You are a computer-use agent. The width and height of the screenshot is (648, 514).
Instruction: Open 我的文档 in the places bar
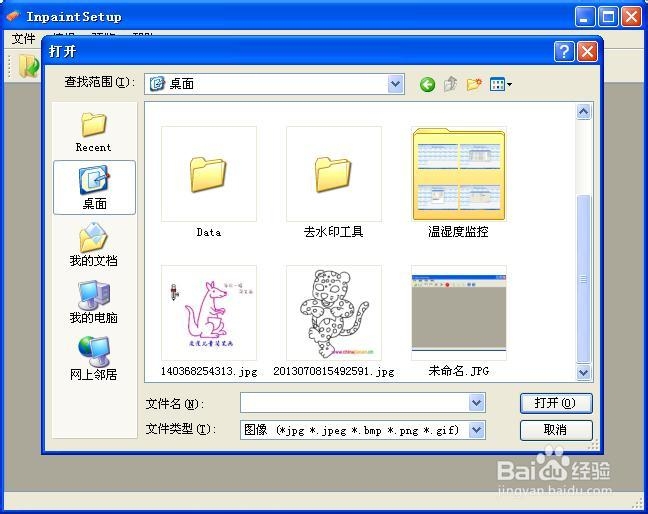coord(93,245)
